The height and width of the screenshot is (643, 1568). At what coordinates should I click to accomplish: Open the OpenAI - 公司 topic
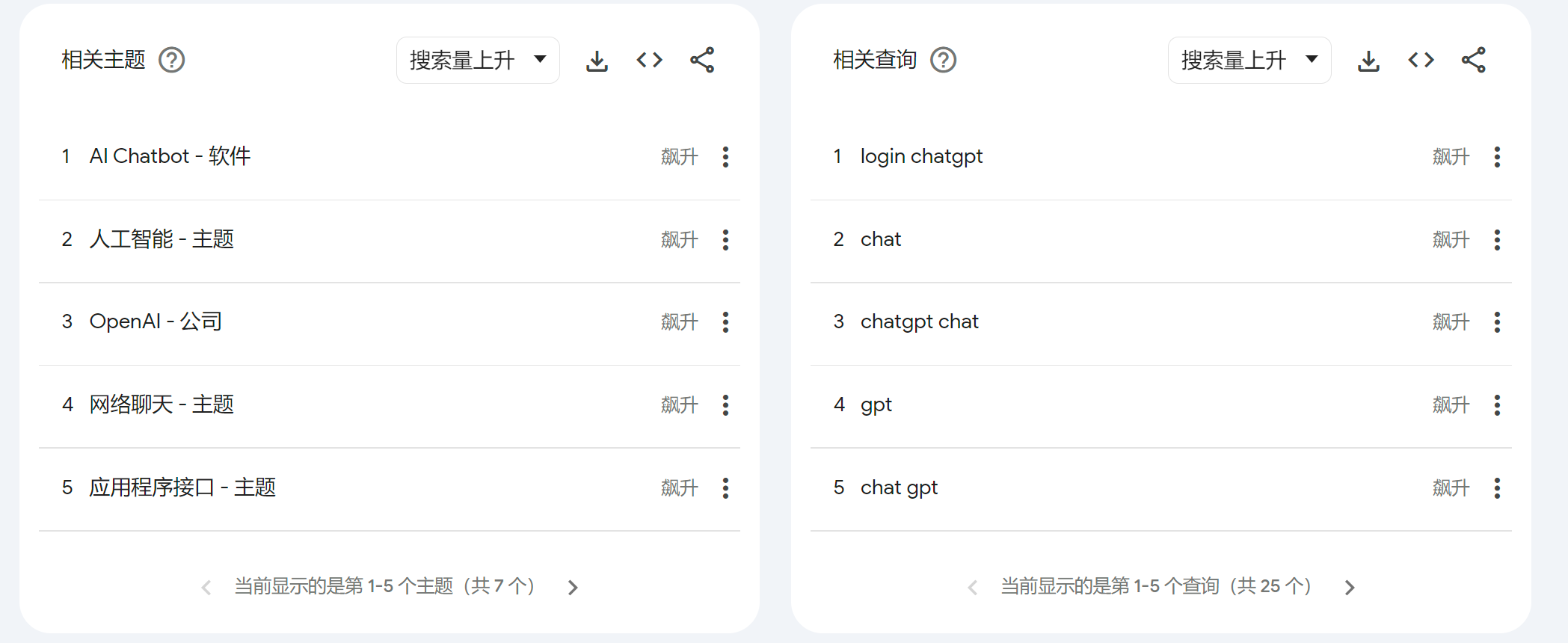156,321
